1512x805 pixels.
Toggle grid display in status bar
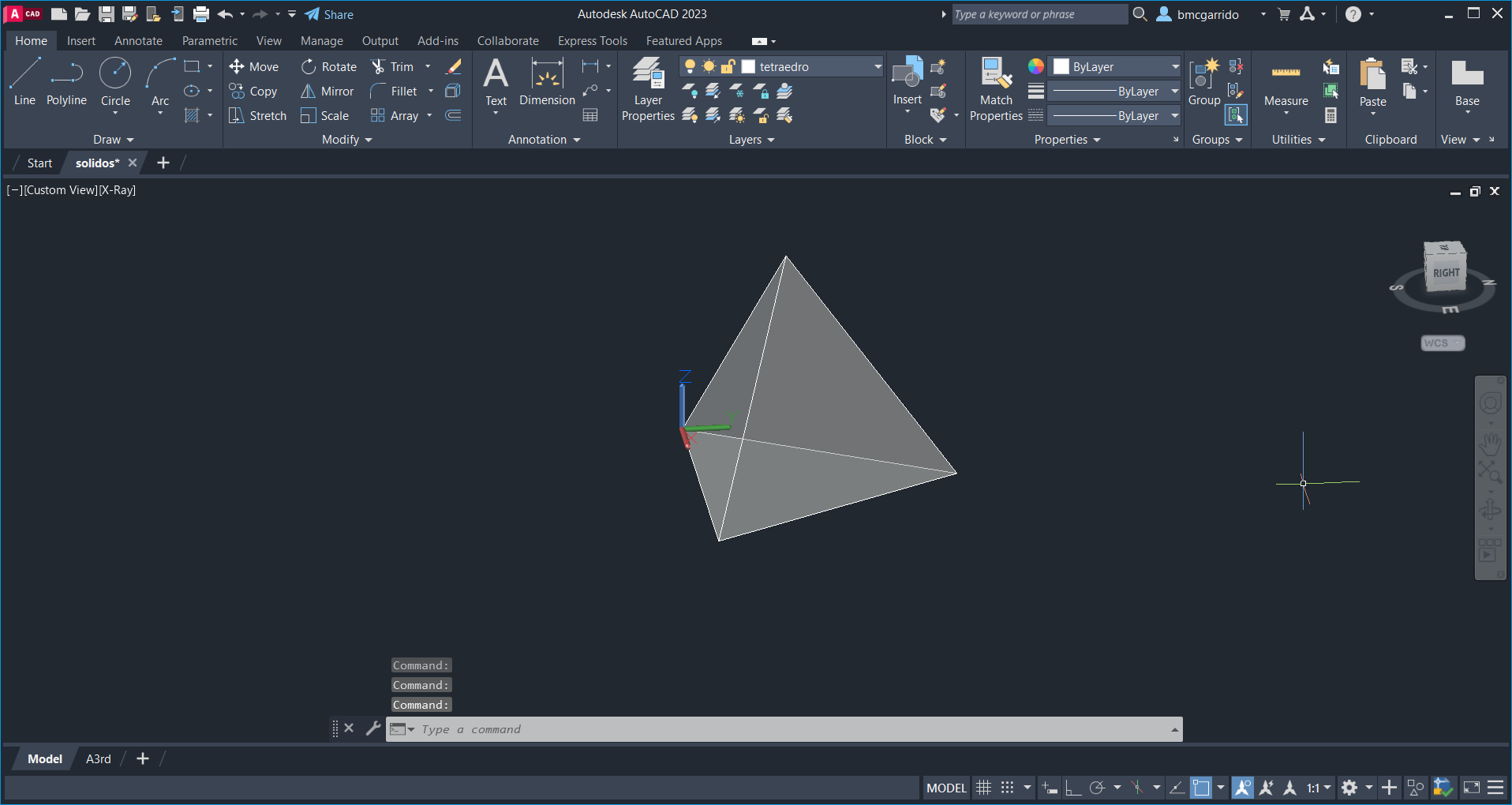point(984,788)
